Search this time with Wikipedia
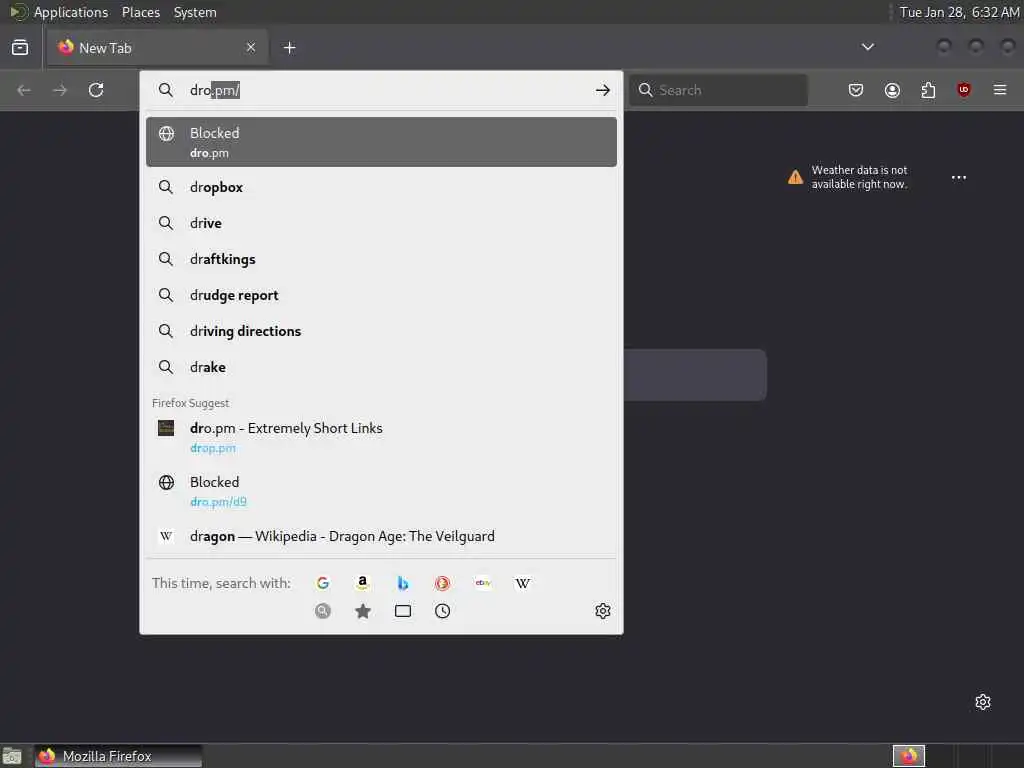This screenshot has height=768, width=1024. (x=522, y=583)
